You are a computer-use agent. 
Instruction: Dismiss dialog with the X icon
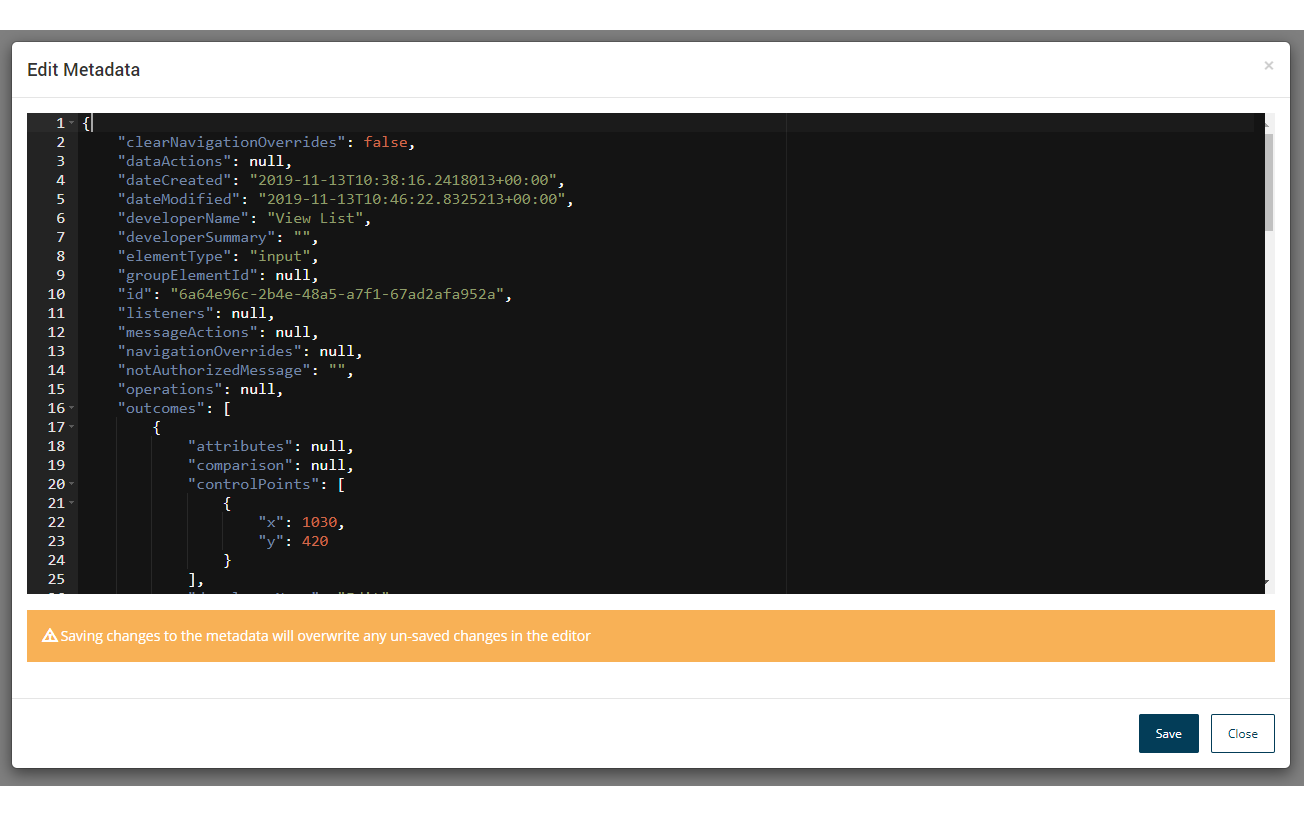tap(1268, 66)
